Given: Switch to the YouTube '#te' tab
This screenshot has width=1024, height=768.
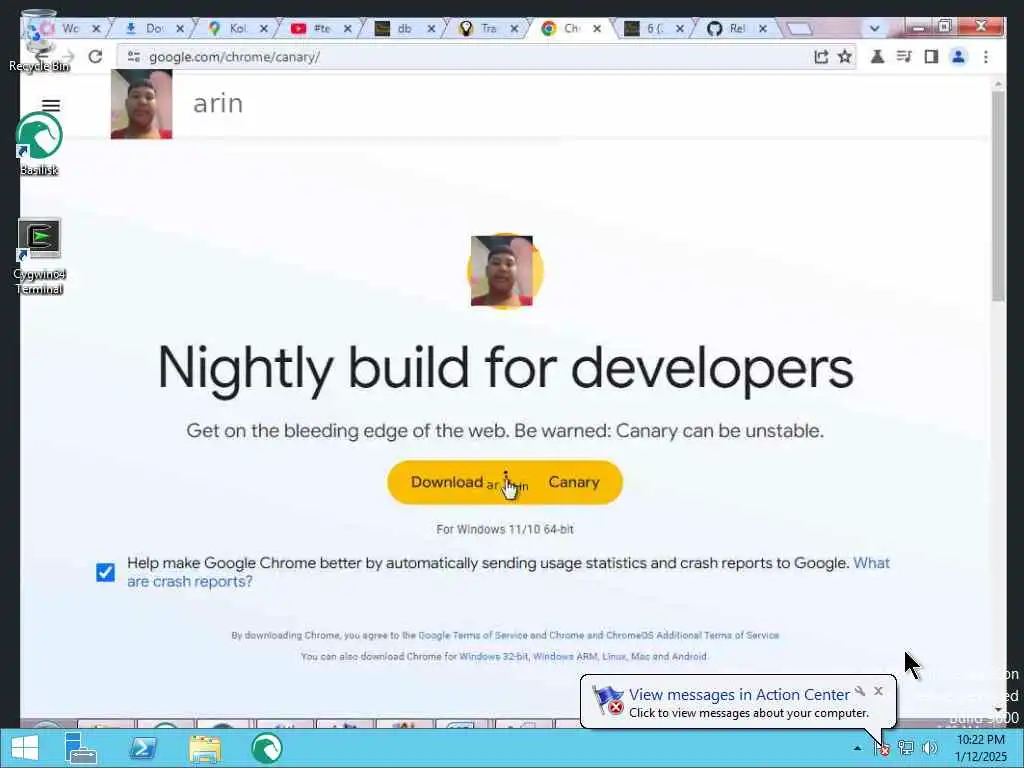Looking at the screenshot, I should [x=321, y=29].
